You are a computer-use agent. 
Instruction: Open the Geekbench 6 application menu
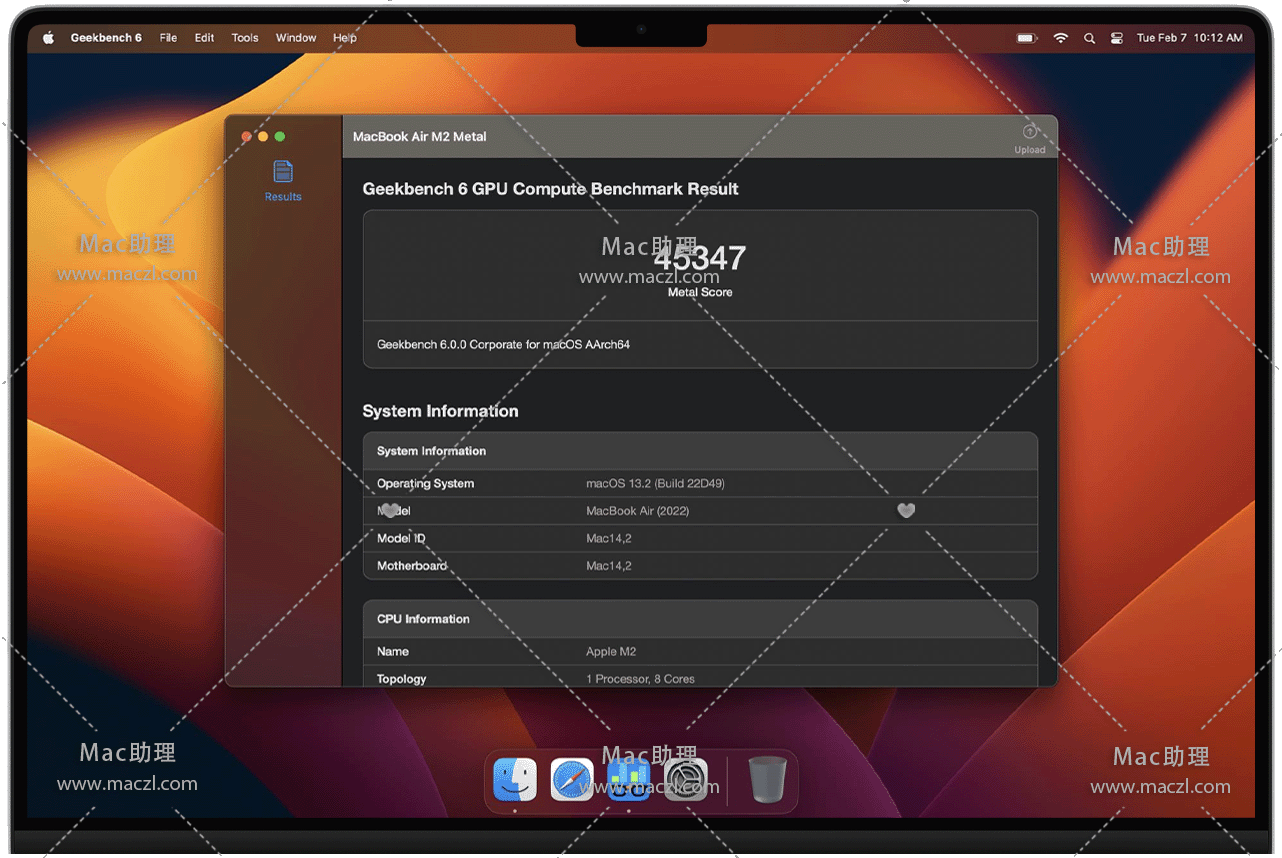106,38
